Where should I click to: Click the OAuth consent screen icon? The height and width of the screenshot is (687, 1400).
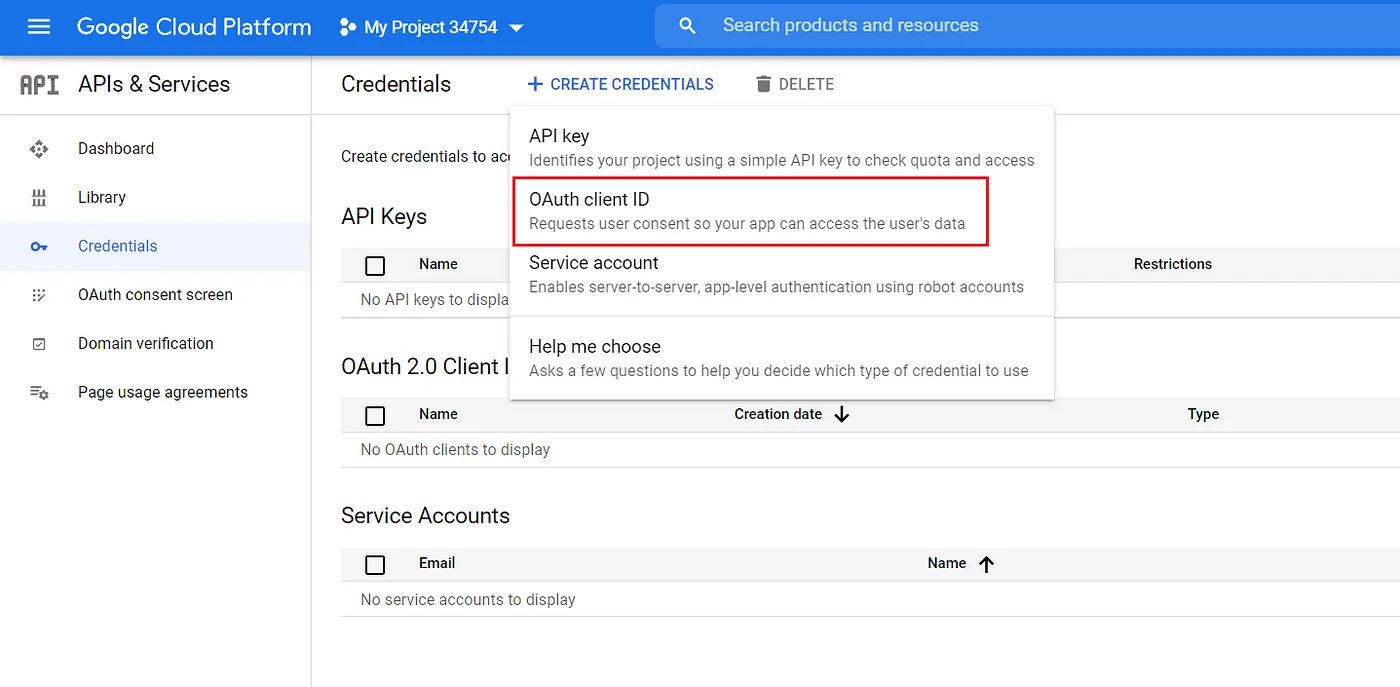(39, 295)
